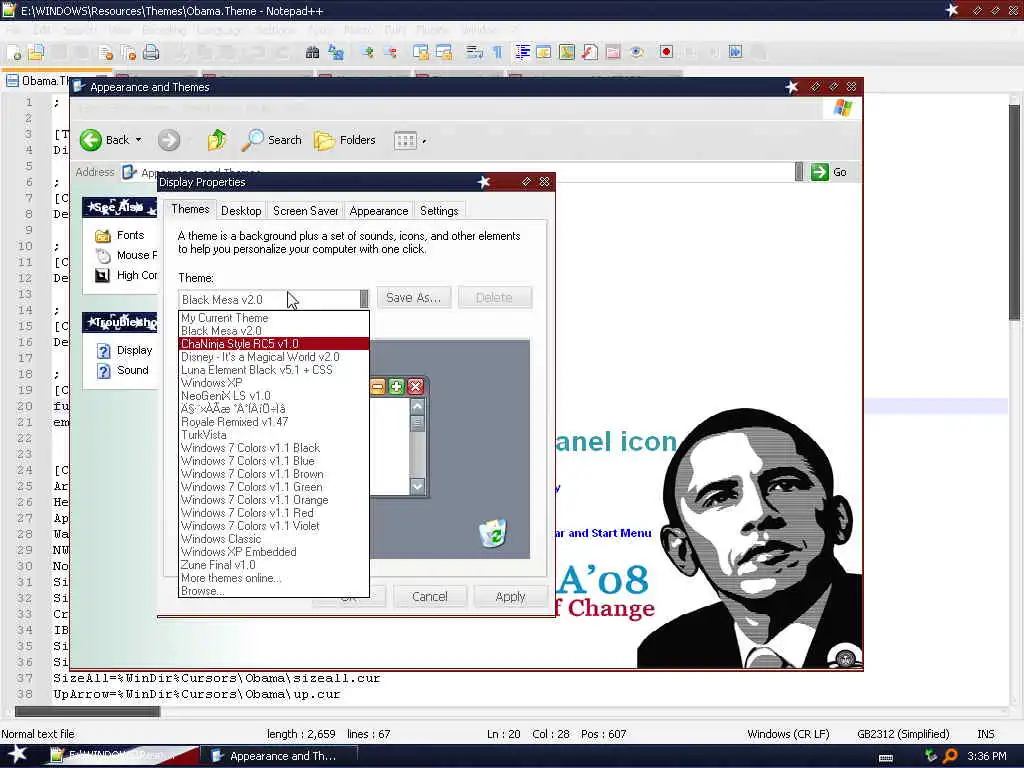This screenshot has height=768, width=1024.
Task: Click the Forward arrow in the Explorer toolbar
Action: [169, 140]
